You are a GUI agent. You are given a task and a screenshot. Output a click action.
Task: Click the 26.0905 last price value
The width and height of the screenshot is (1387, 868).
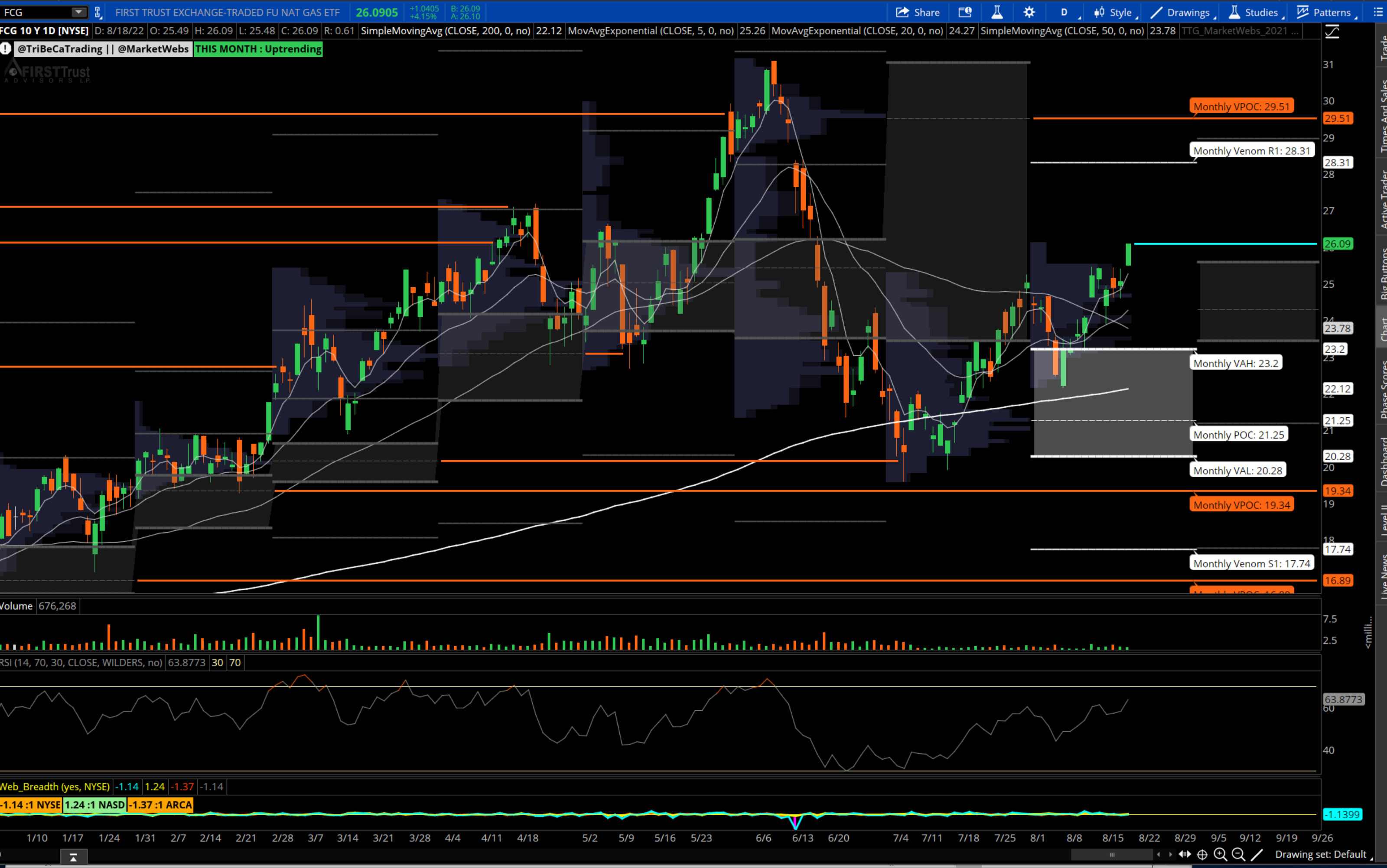point(377,12)
